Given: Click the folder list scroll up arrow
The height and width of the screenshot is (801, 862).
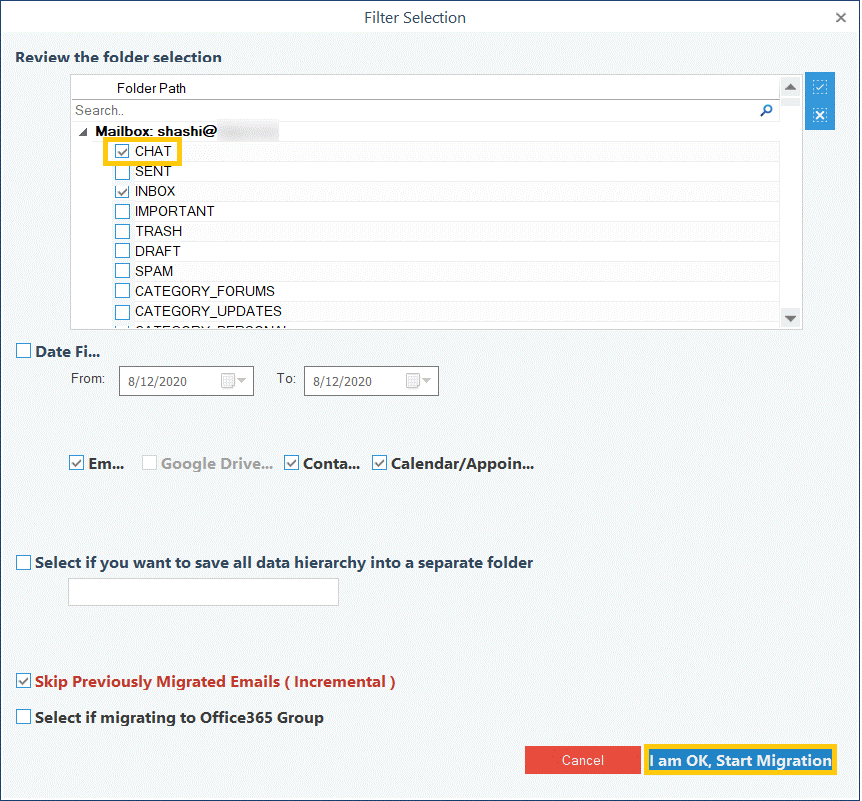Looking at the screenshot, I should 790,87.
